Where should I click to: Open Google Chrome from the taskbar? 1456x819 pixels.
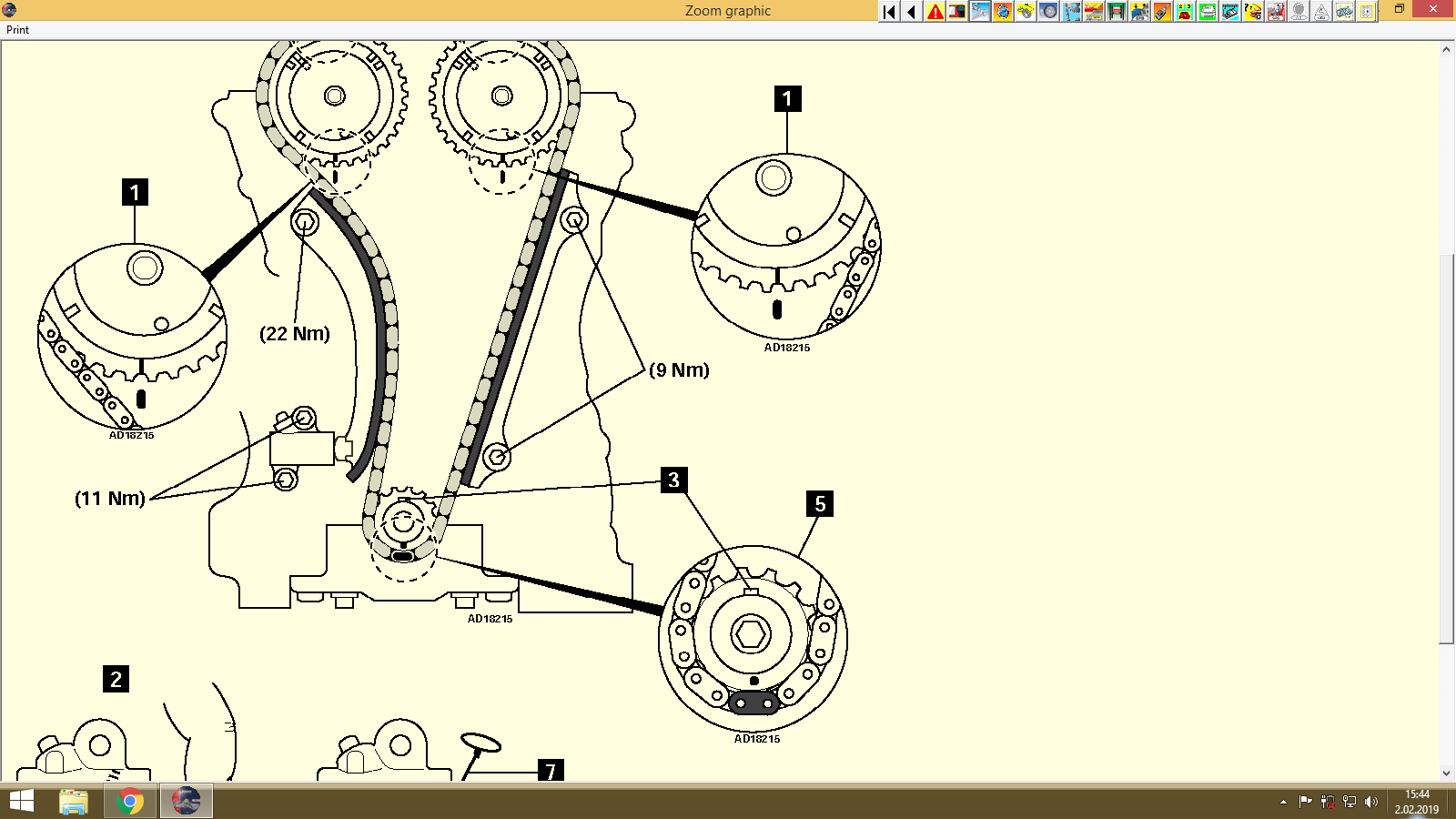(x=129, y=803)
